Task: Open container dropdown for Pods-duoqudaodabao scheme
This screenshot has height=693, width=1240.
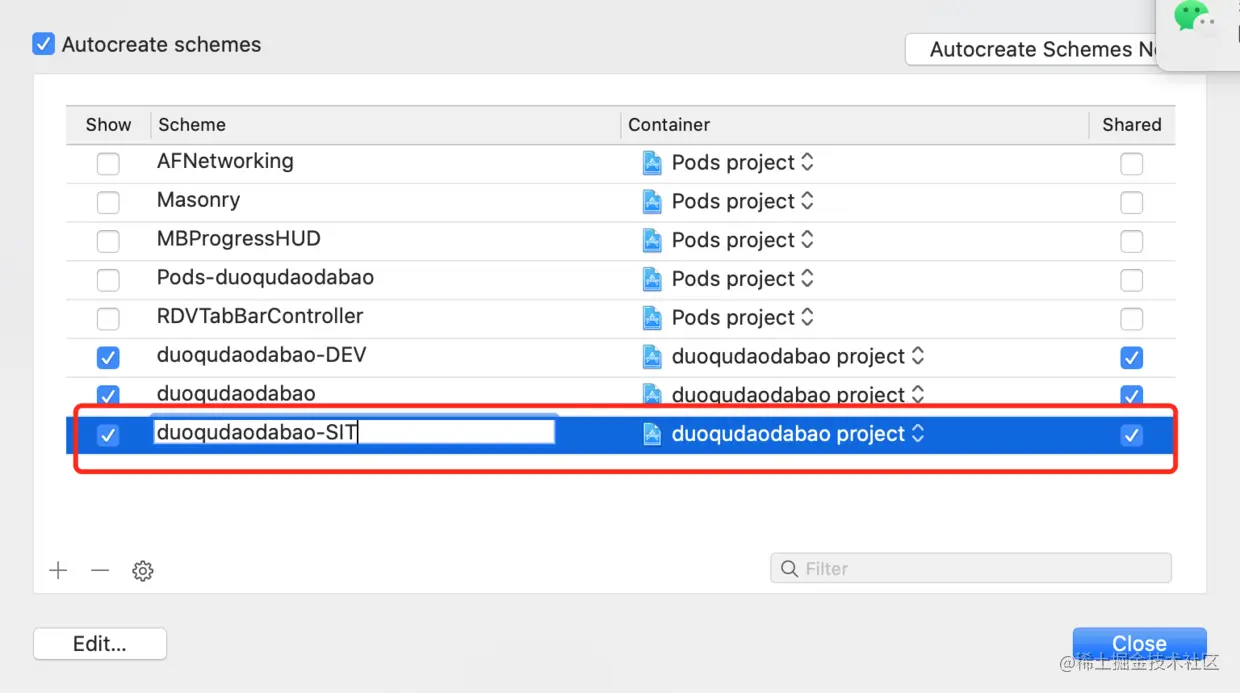Action: 807,279
